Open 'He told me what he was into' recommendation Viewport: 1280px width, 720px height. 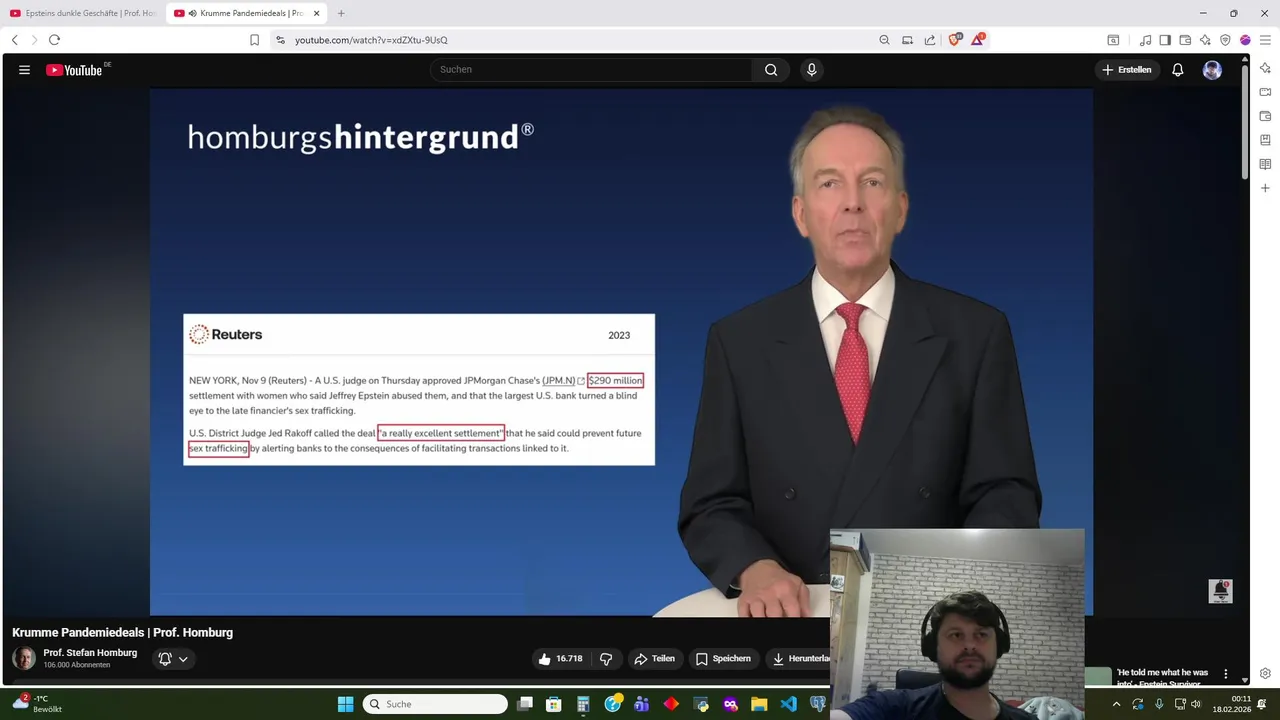pyautogui.click(x=1162, y=677)
